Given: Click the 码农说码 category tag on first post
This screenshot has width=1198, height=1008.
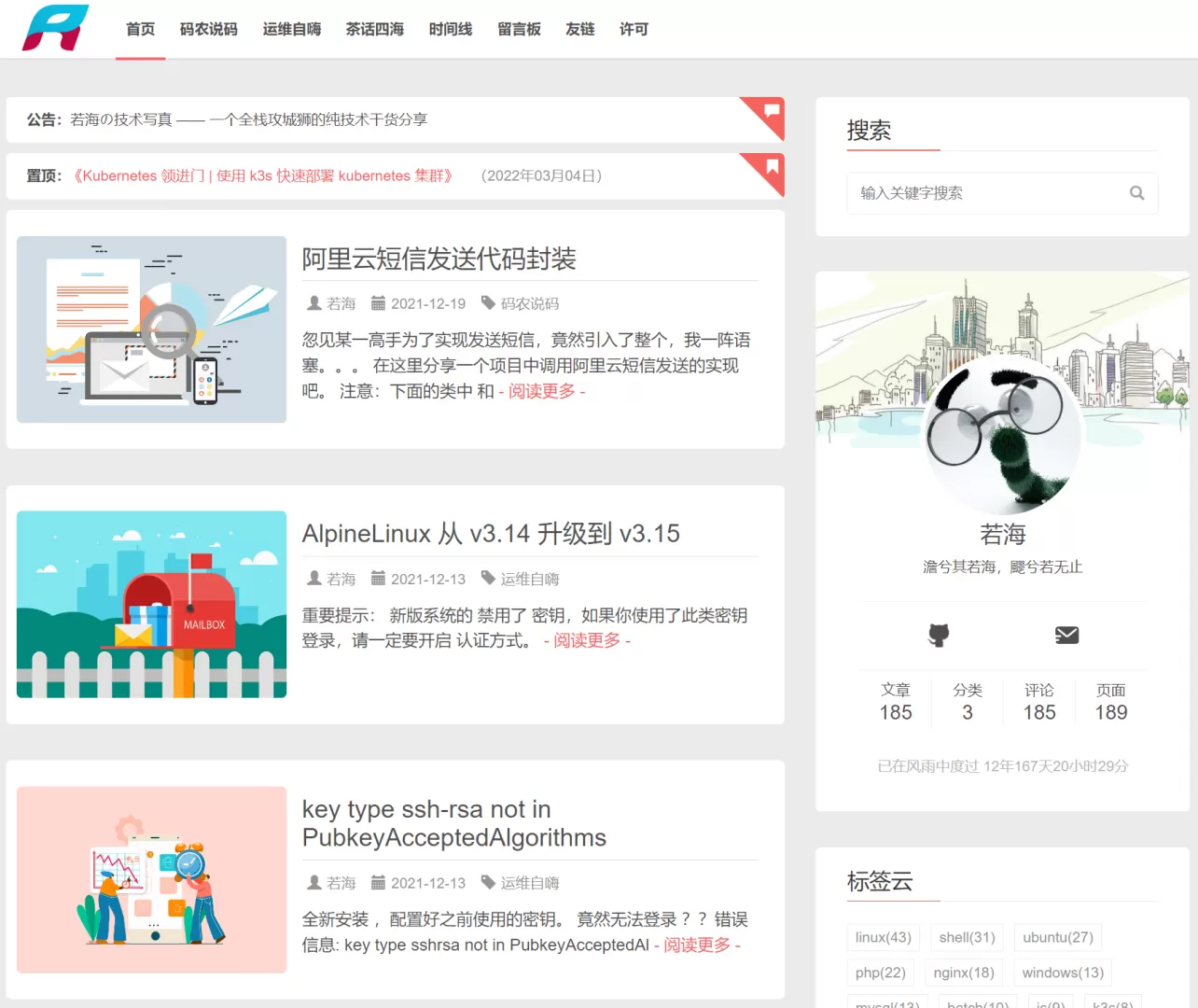Looking at the screenshot, I should (x=529, y=303).
